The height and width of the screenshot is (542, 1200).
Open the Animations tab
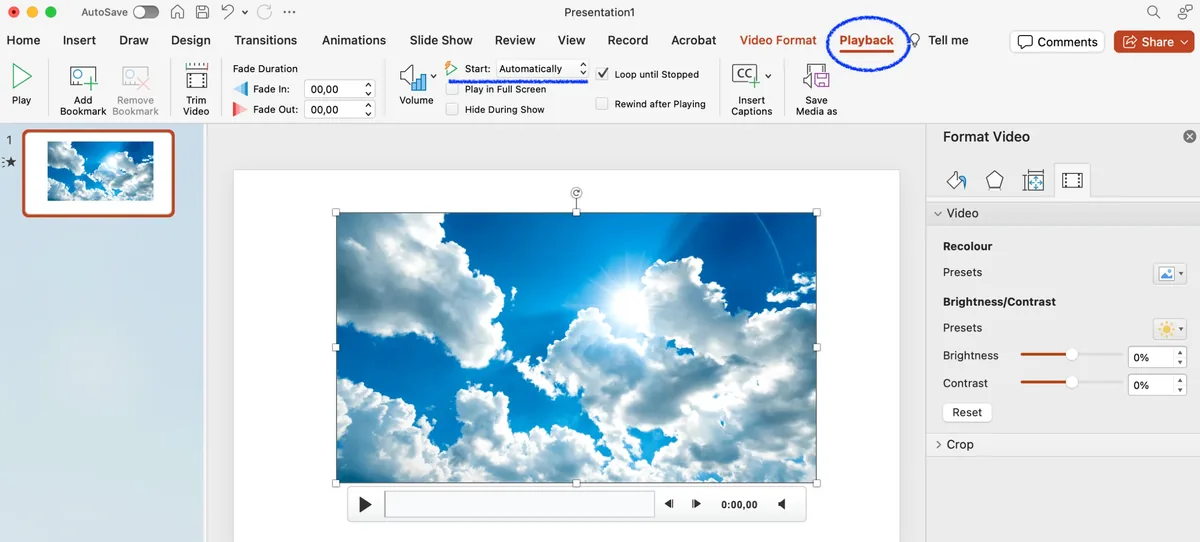click(354, 40)
